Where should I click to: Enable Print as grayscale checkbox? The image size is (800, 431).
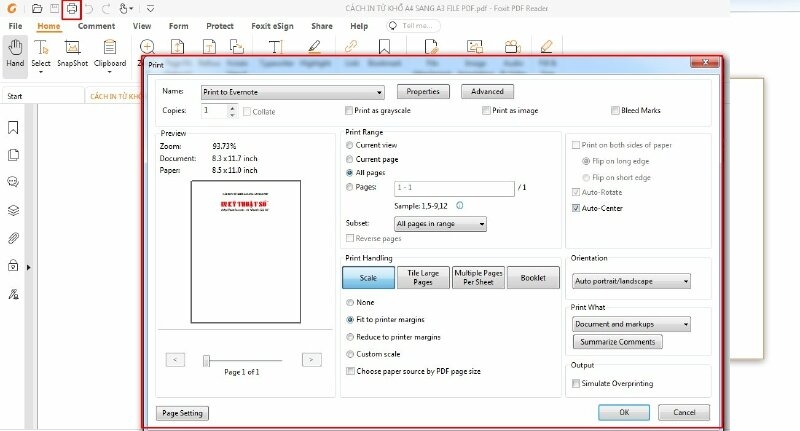tap(349, 110)
